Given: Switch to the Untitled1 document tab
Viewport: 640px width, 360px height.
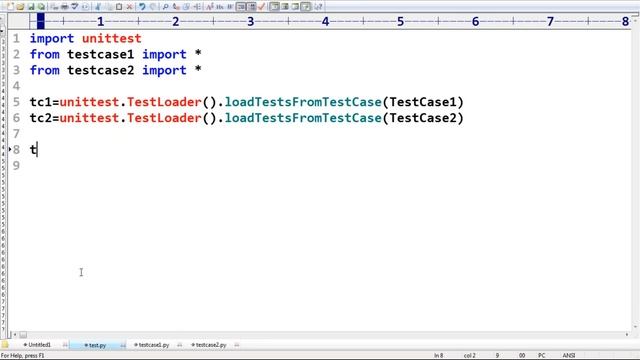Looking at the screenshot, I should pos(39,345).
